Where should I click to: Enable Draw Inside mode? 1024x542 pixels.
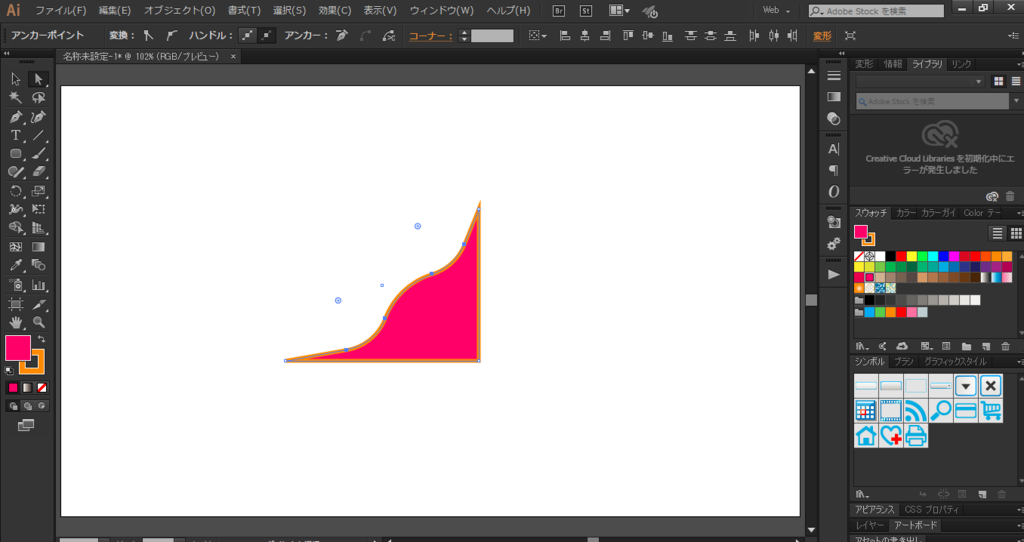click(x=42, y=406)
